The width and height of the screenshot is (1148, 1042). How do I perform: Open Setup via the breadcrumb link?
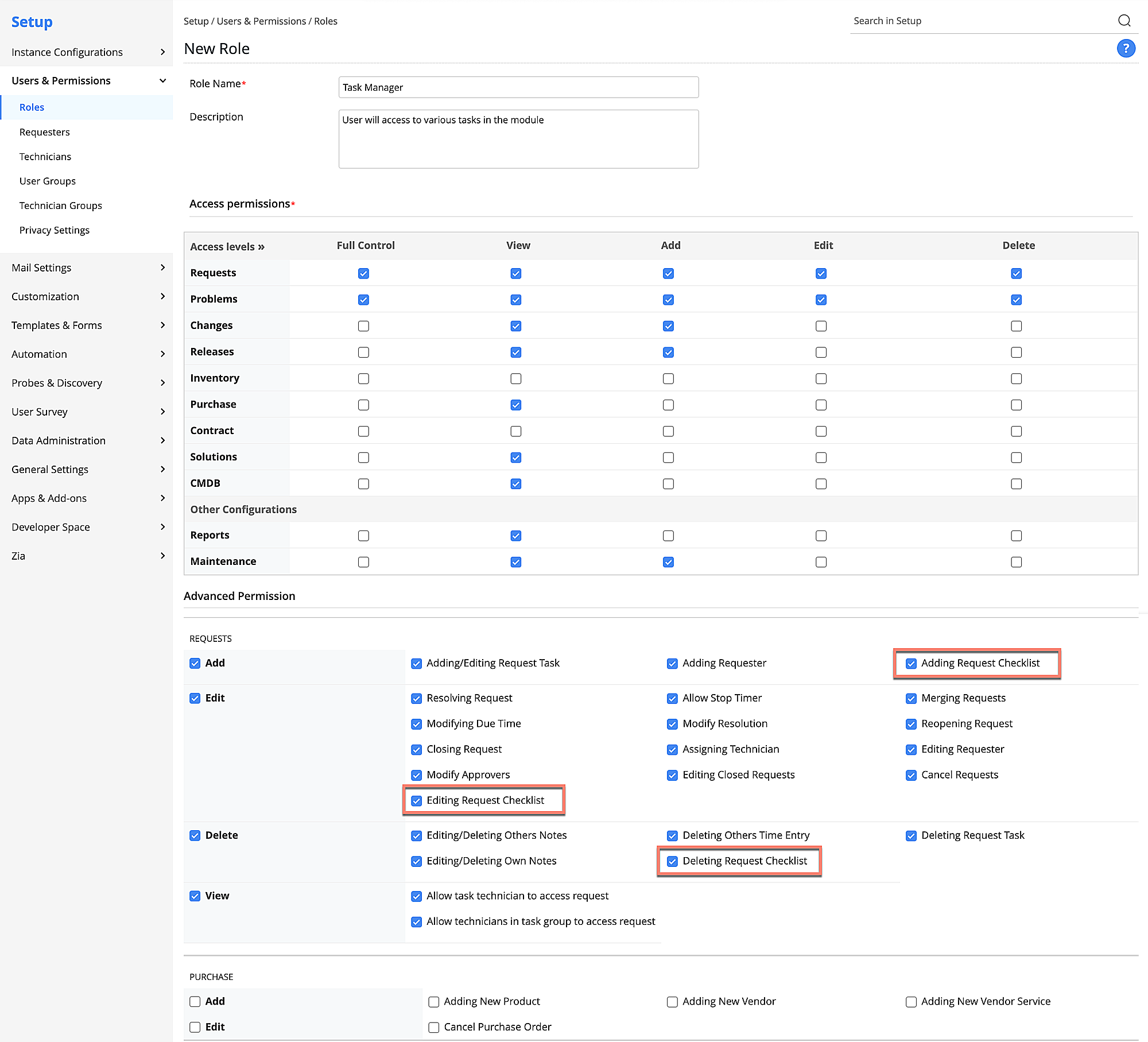click(195, 21)
